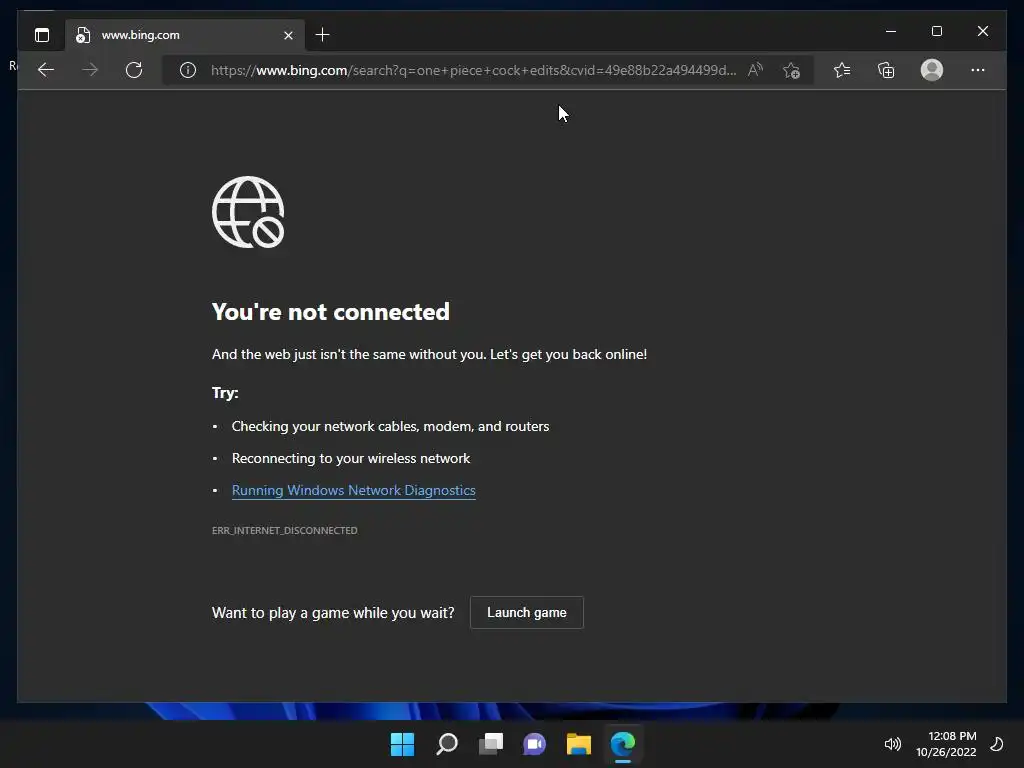
Task: Open the tab actions menu icon
Action: pos(42,35)
